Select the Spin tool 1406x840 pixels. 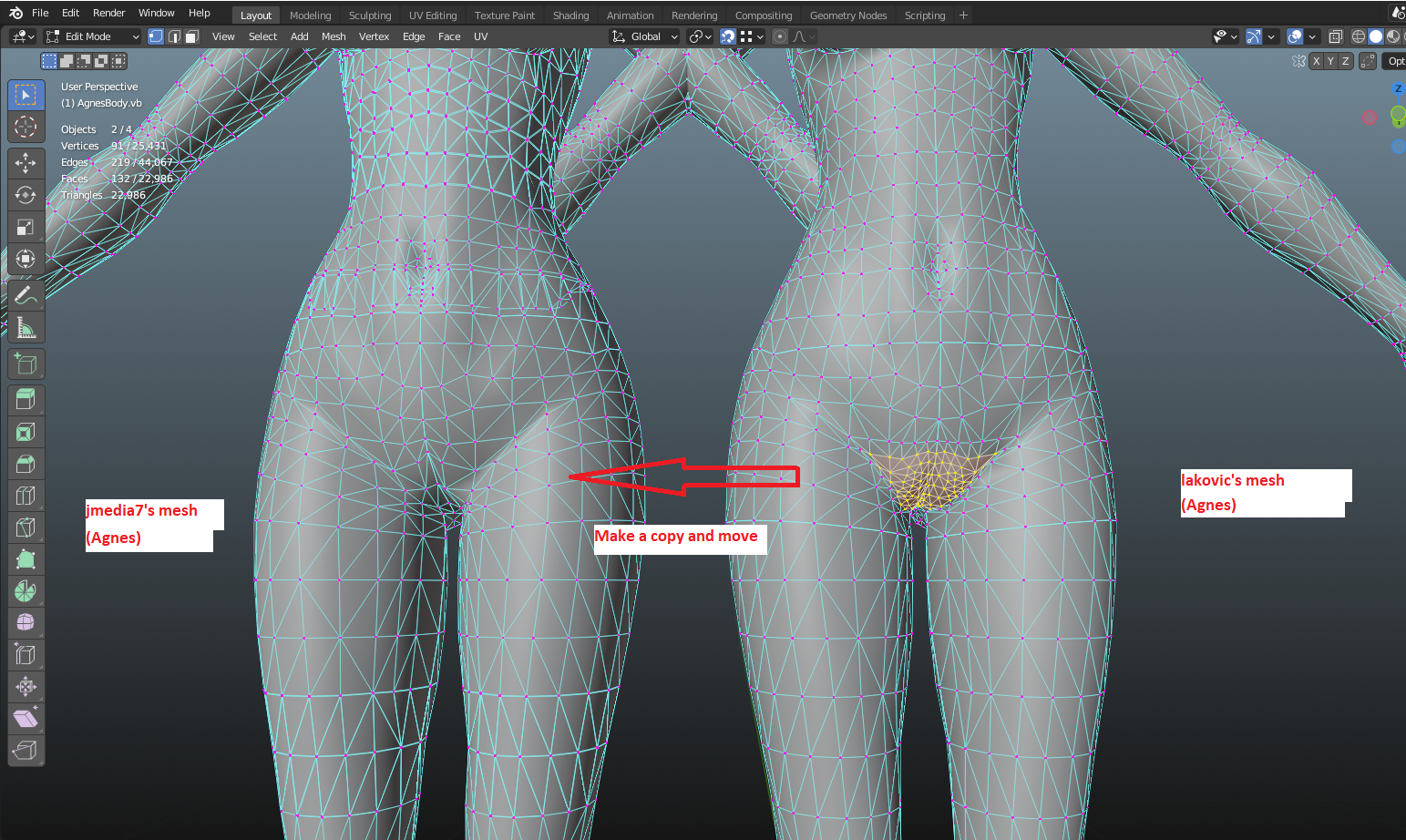click(x=26, y=591)
